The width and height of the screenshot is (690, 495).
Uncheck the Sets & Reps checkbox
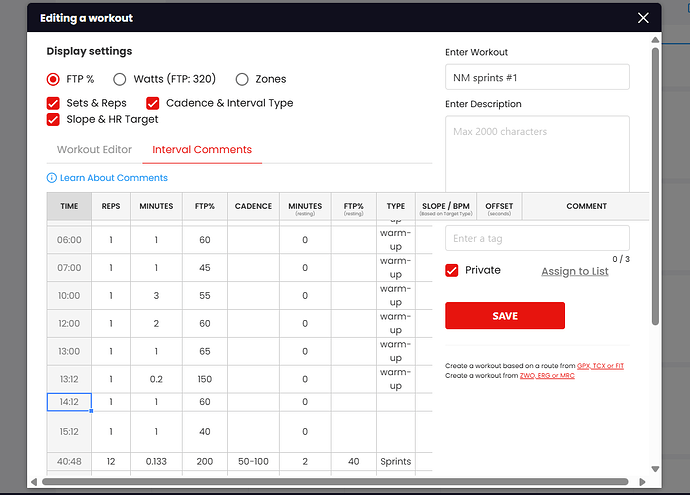pyautogui.click(x=53, y=103)
